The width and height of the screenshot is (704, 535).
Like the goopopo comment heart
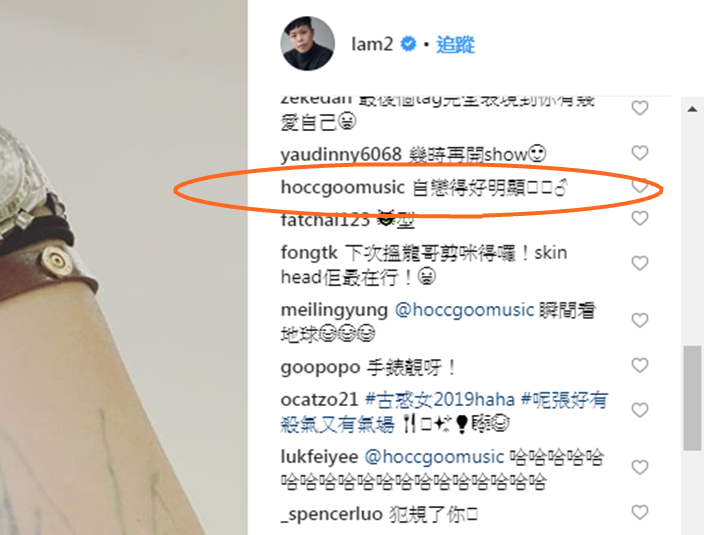click(640, 365)
